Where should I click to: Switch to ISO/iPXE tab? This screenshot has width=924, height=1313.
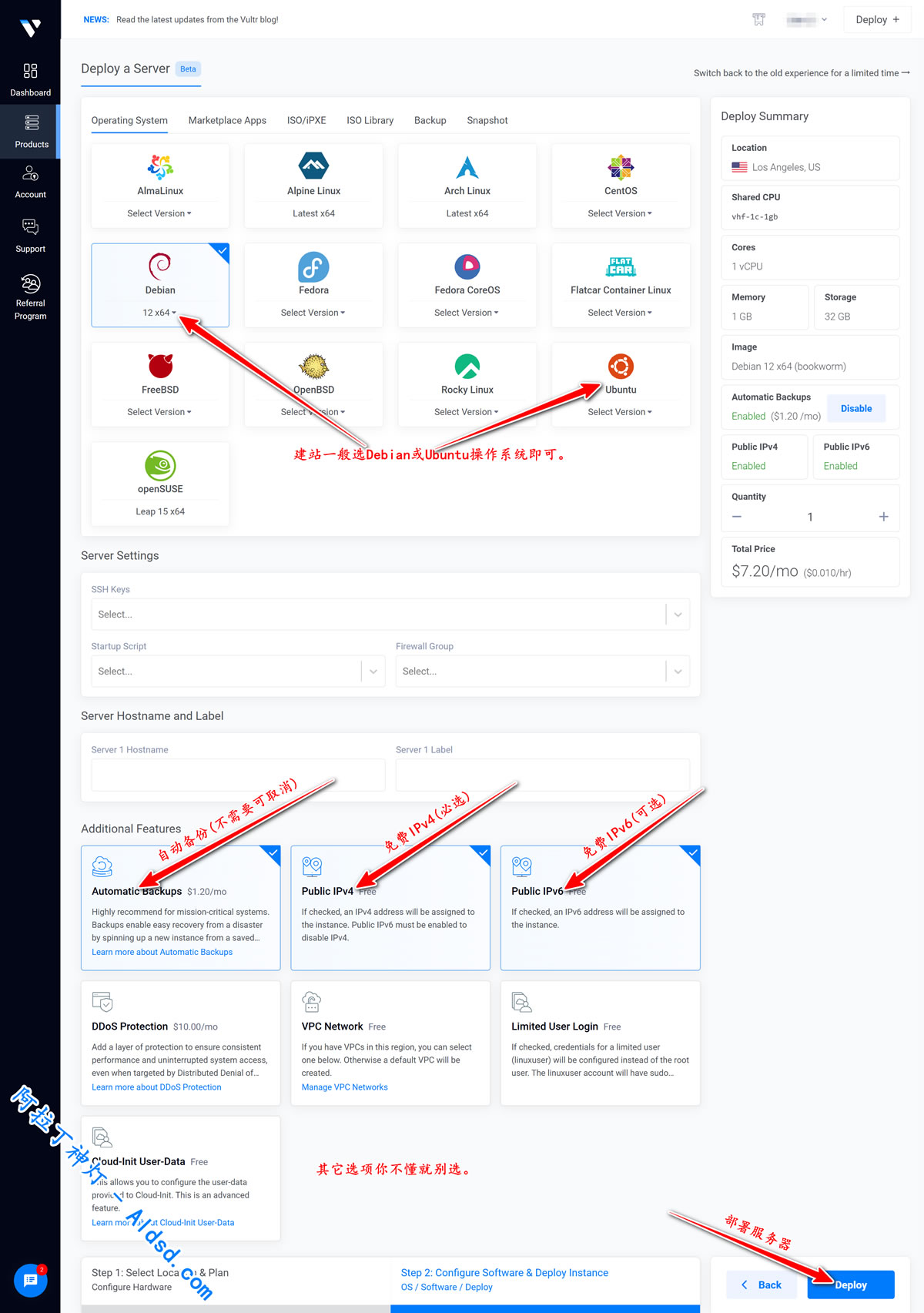(306, 120)
